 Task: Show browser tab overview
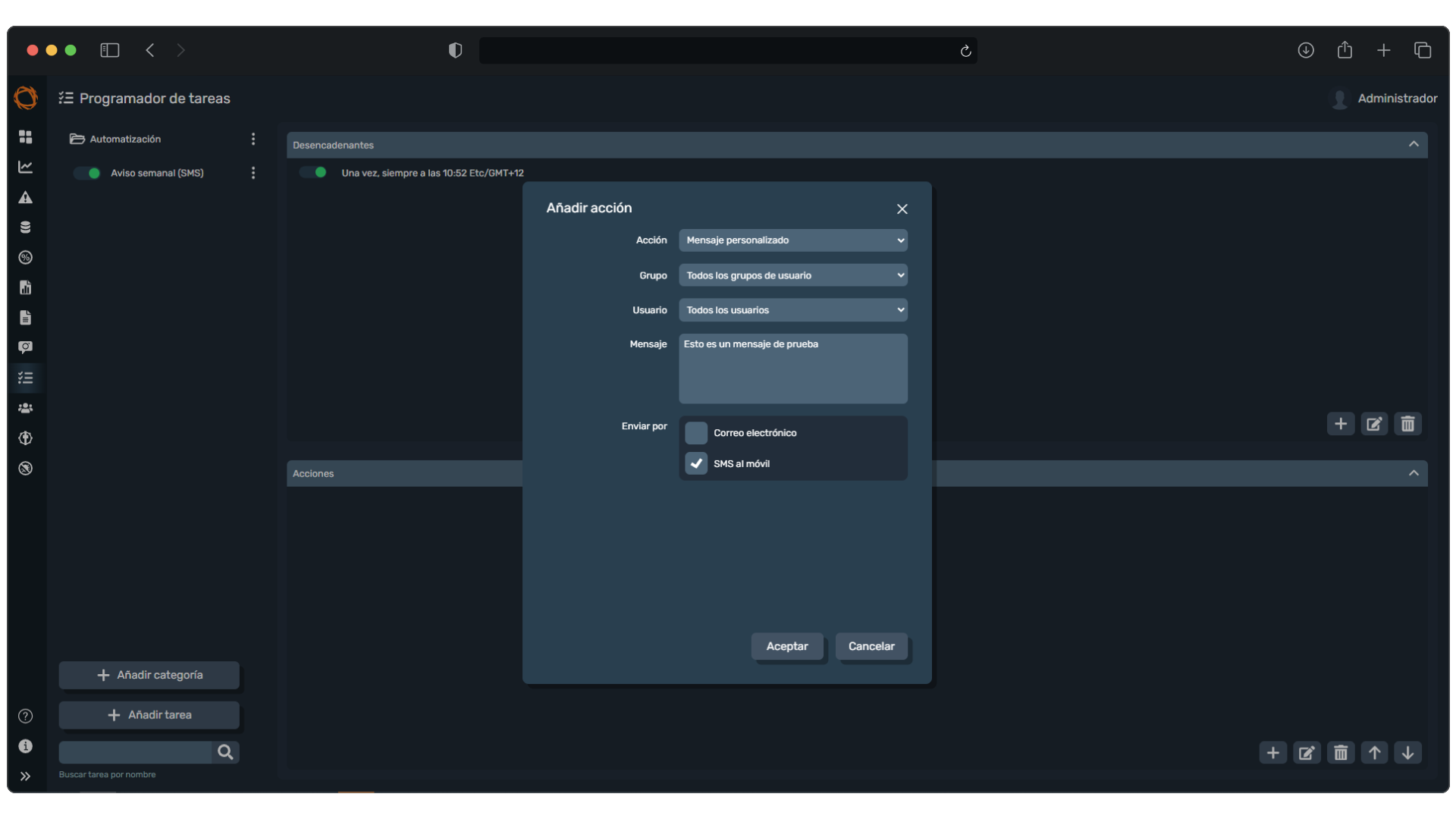click(1423, 50)
